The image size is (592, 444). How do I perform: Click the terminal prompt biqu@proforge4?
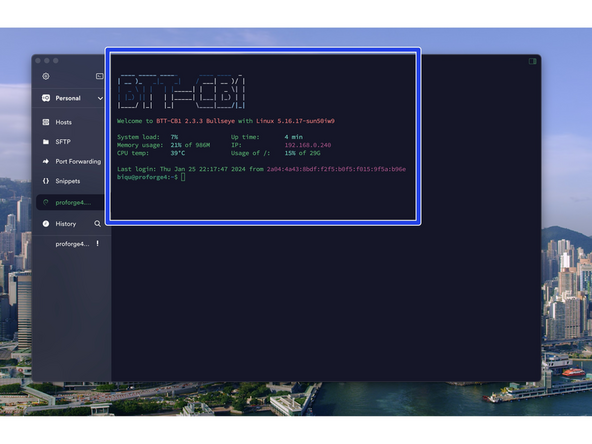tap(147, 177)
